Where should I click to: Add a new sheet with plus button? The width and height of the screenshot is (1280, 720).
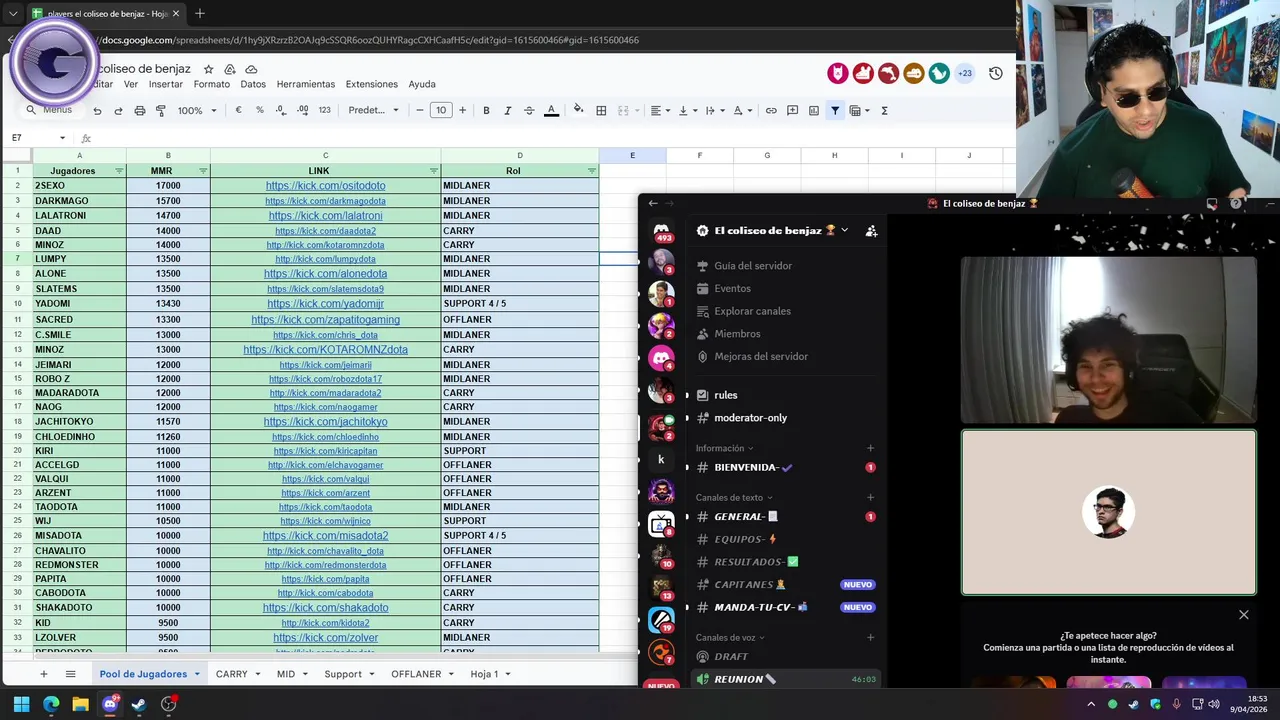coord(43,674)
